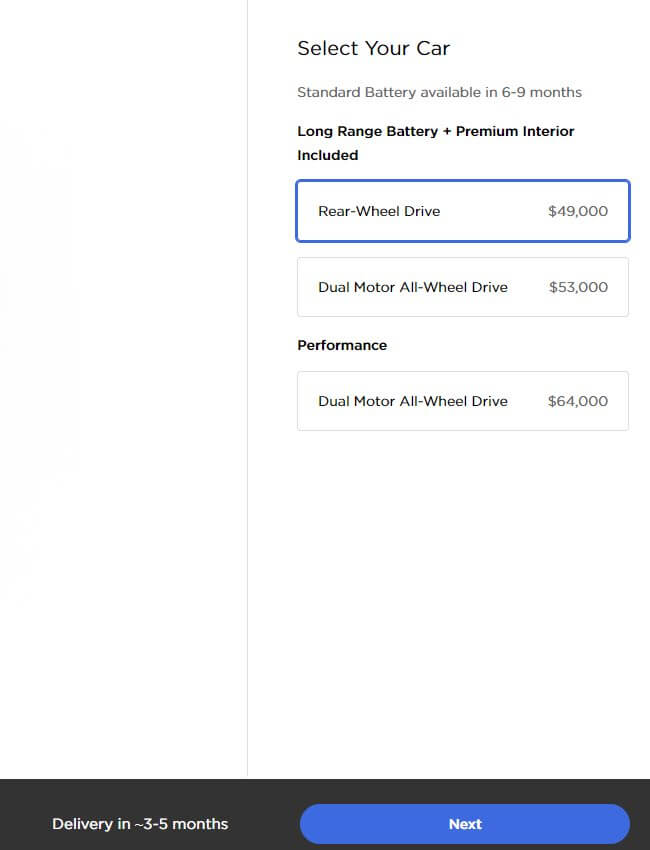Click the Performance section heading
Screen dimensions: 650x850
click(x=342, y=345)
